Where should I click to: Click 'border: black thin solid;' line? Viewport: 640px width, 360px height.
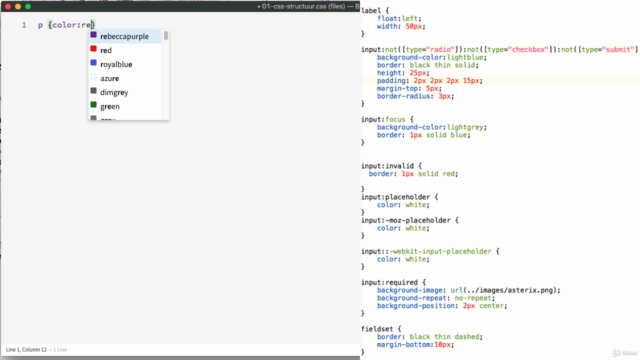point(428,65)
